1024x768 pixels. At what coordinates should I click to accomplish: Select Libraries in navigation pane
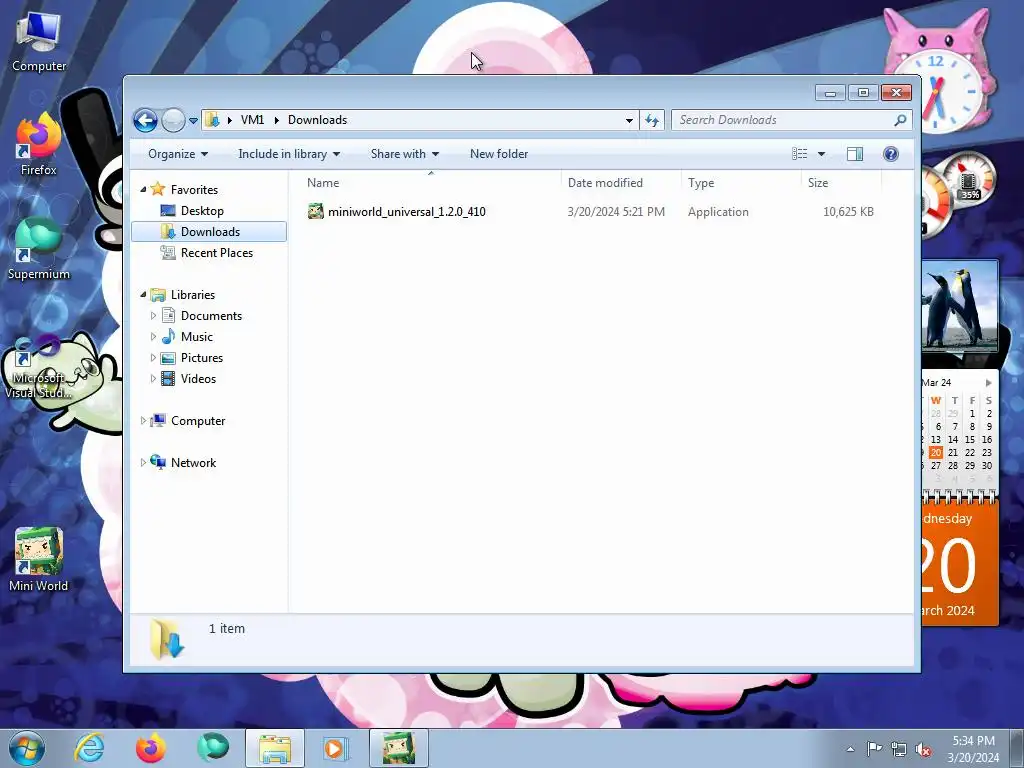pos(193,295)
